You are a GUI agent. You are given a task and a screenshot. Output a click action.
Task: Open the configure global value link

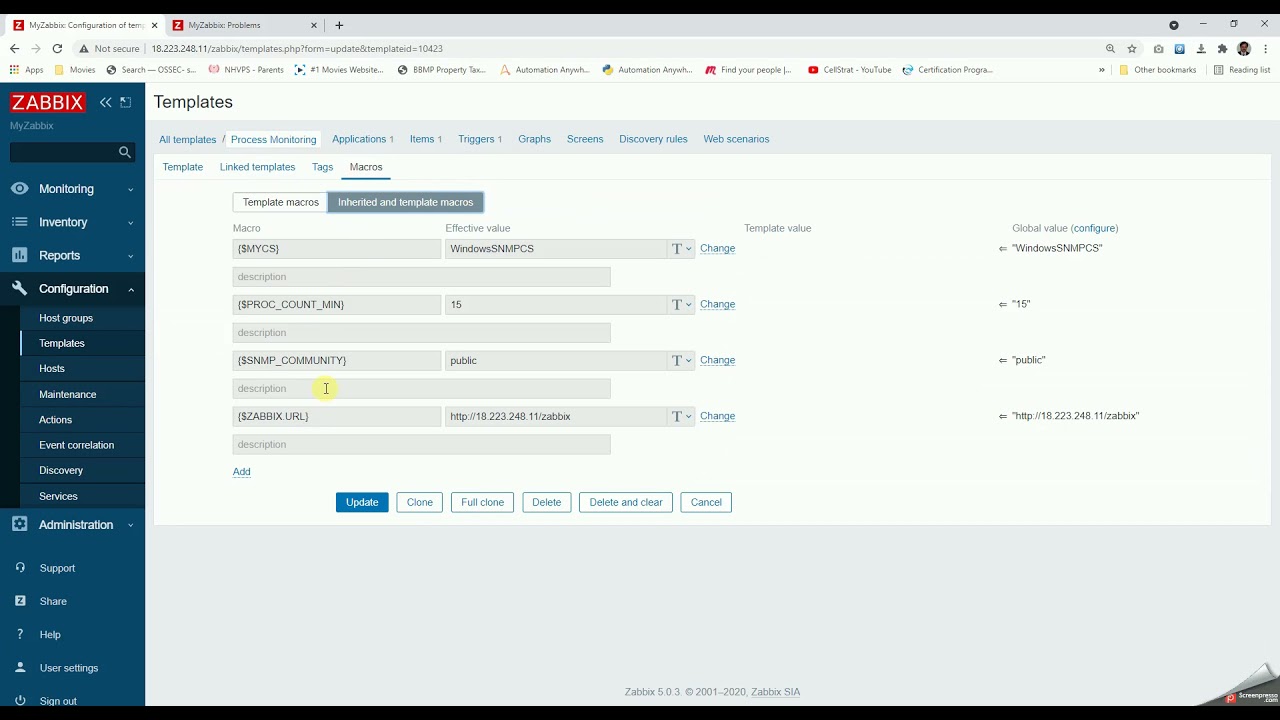[x=1094, y=228]
